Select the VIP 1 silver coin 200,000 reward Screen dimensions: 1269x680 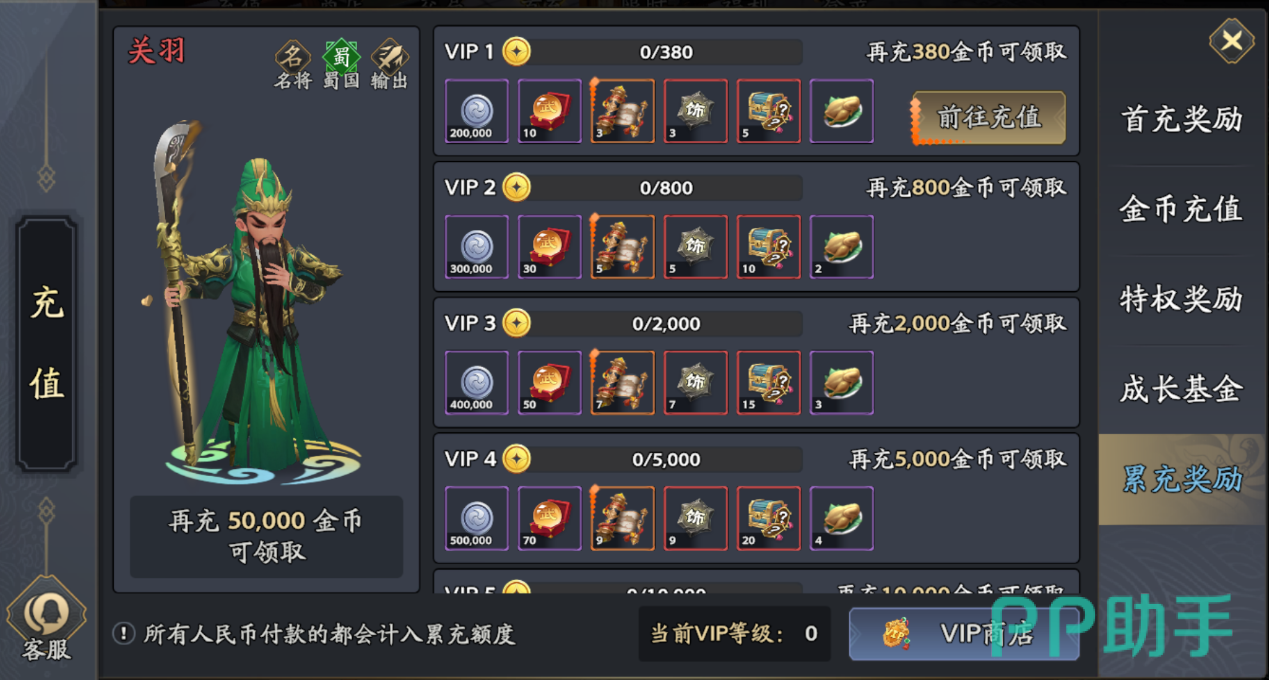pyautogui.click(x=476, y=111)
